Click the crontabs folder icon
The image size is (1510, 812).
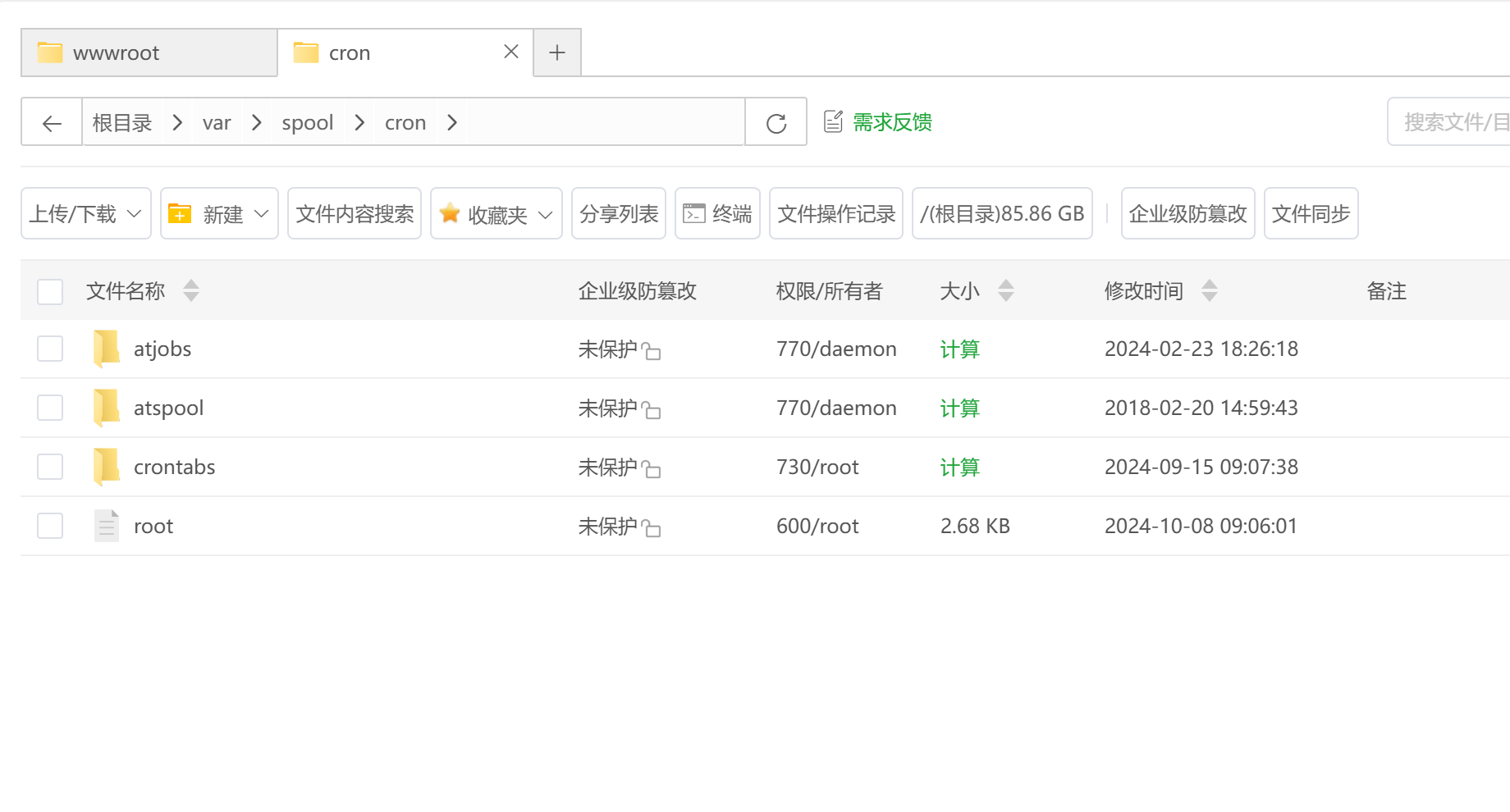click(107, 467)
